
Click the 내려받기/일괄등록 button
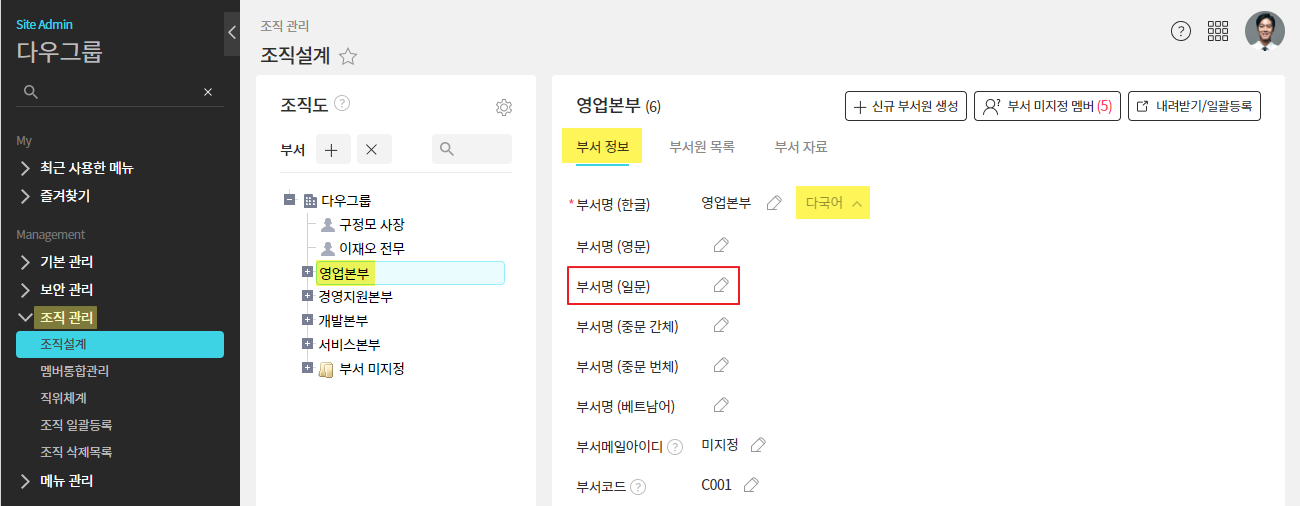click(1194, 106)
